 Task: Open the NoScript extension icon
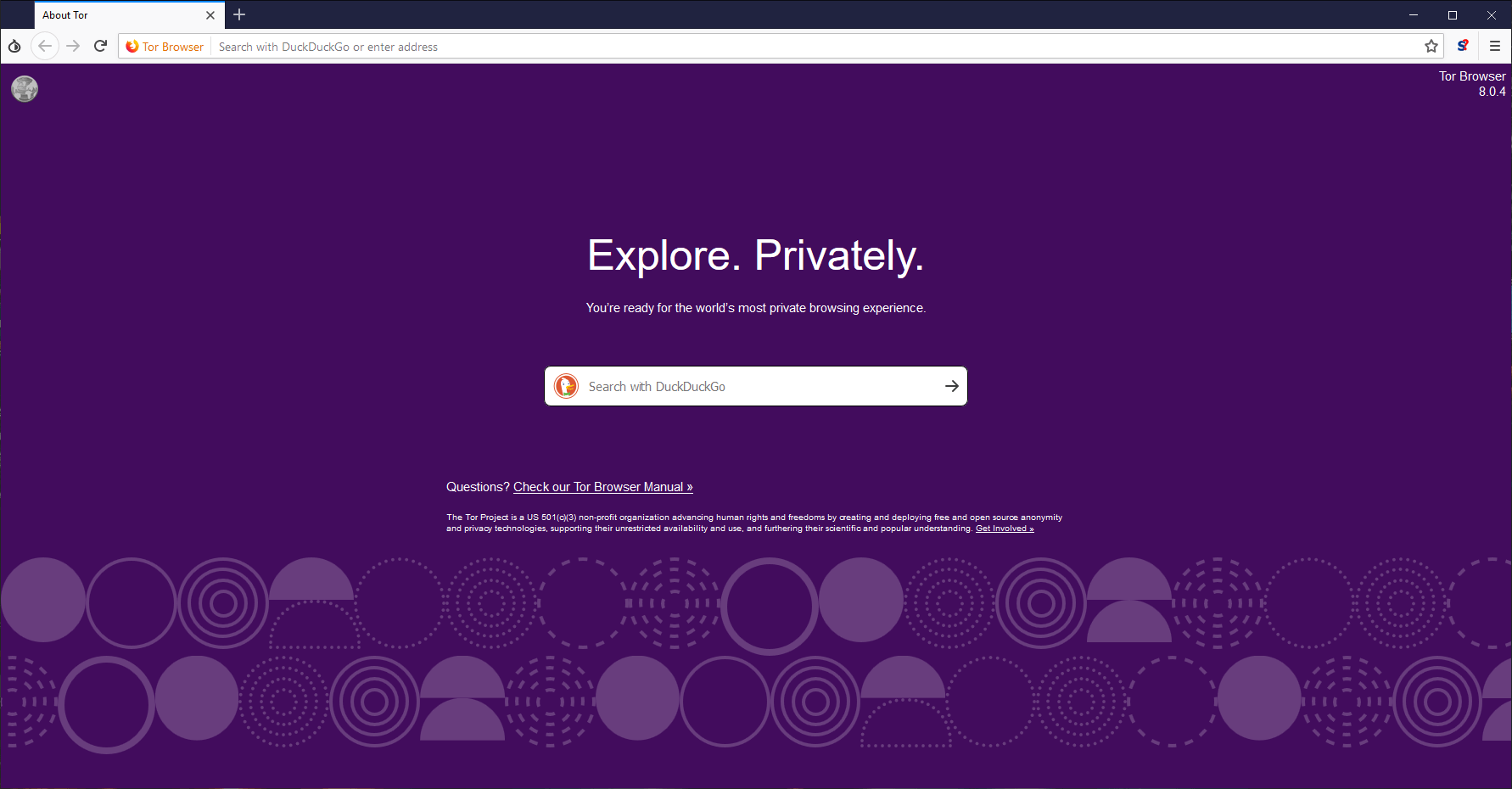[x=1463, y=46]
